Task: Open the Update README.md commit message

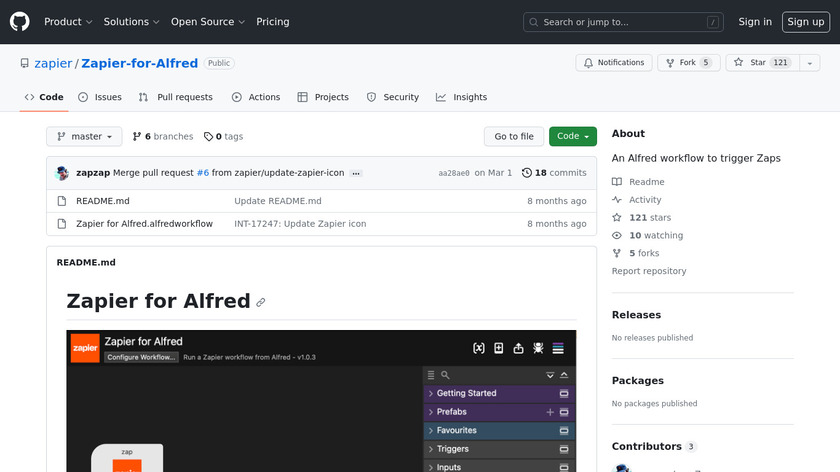Action: coord(278,201)
